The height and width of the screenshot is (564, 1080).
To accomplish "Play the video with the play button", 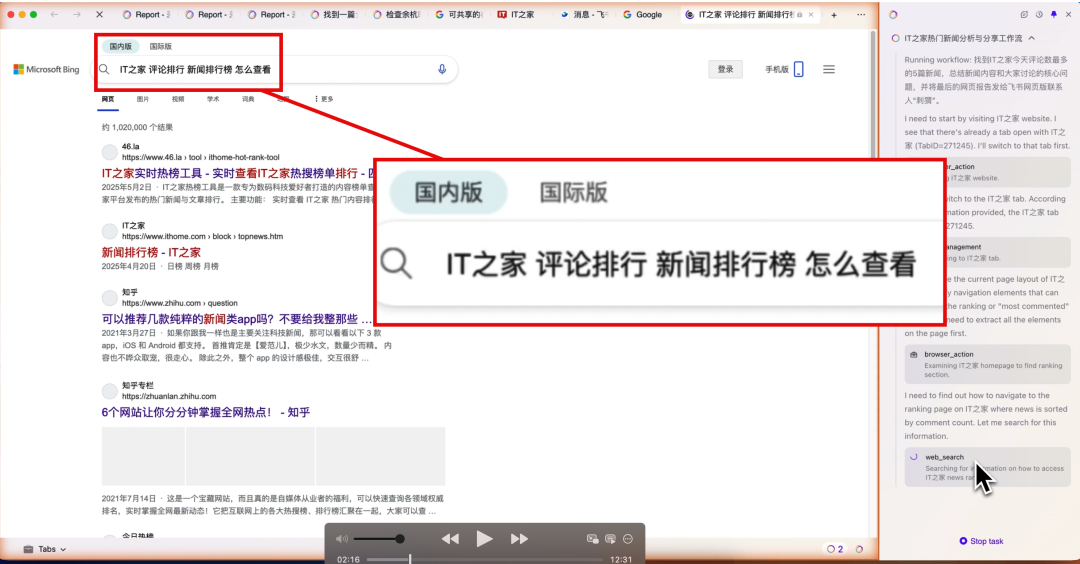I will (x=484, y=539).
